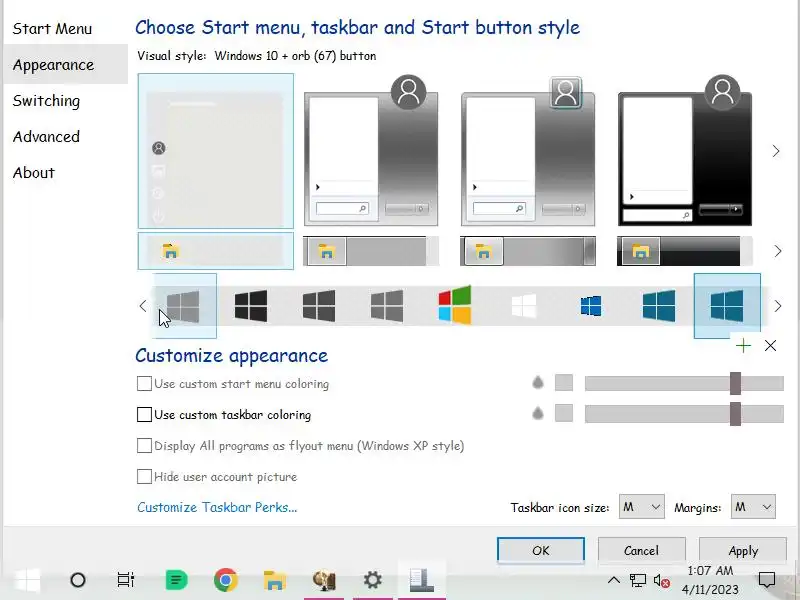Image resolution: width=800 pixels, height=600 pixels.
Task: Open the Margins dropdown
Action: coord(753,507)
